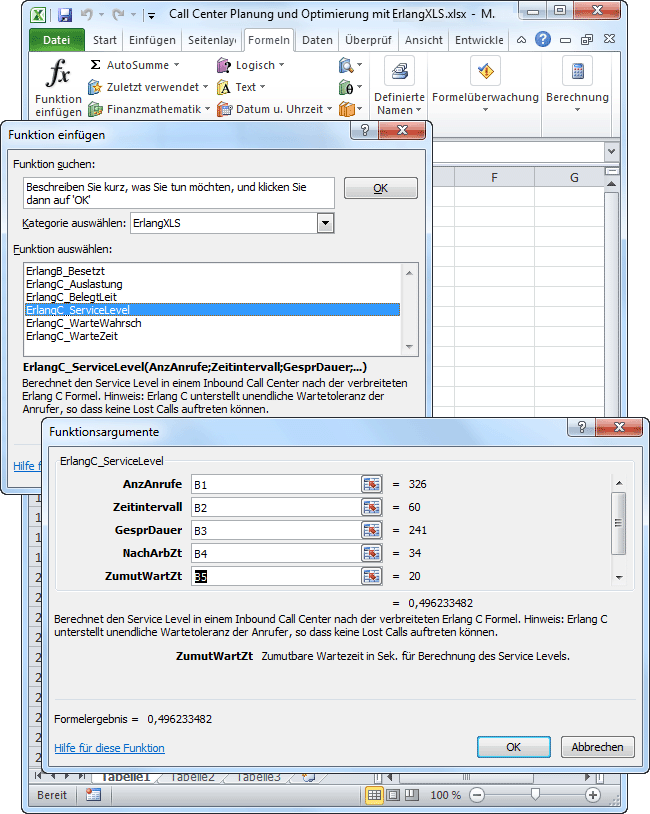Click the Definierte Namen icon

click(x=401, y=72)
